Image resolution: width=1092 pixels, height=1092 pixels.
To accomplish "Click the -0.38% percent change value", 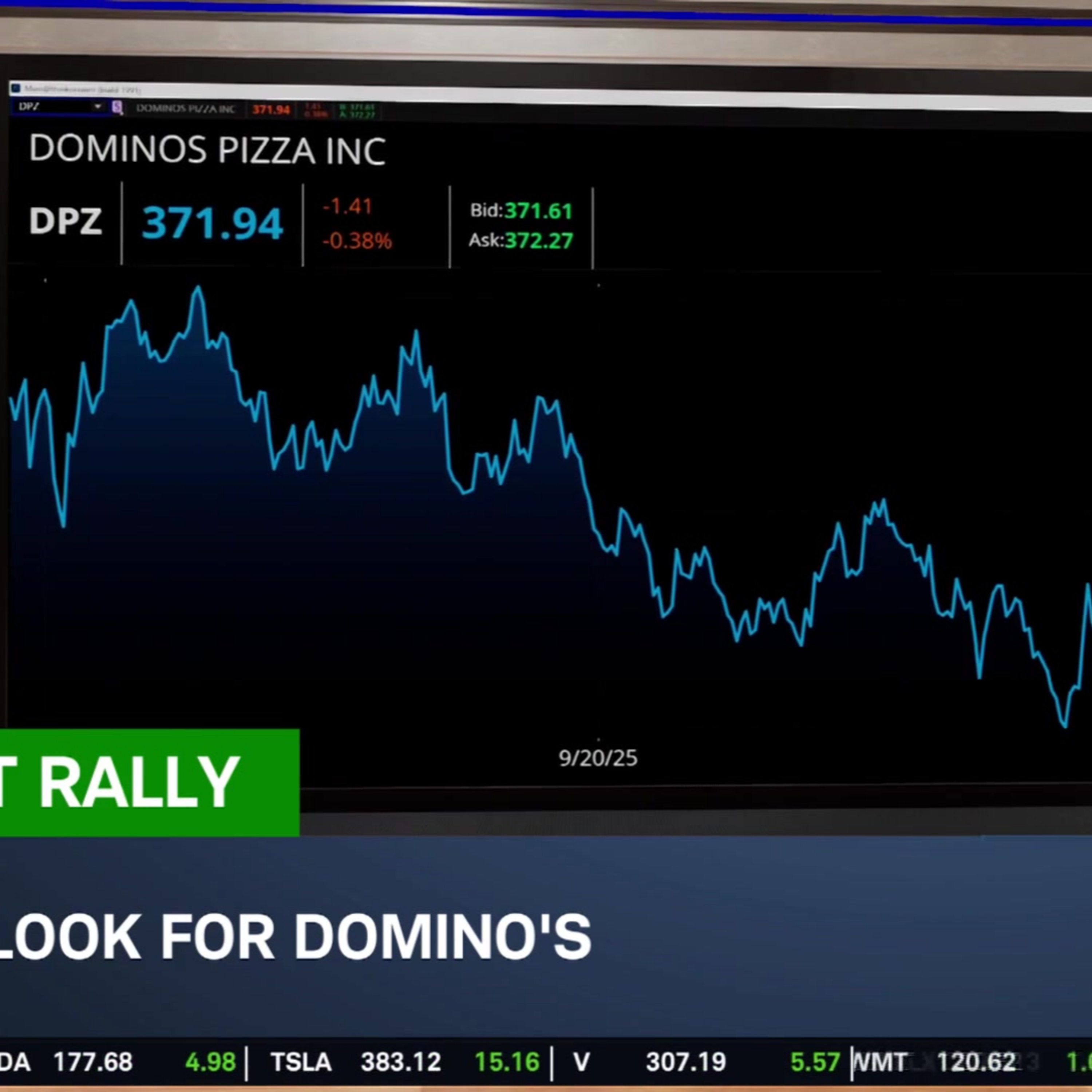I will pyautogui.click(x=357, y=241).
